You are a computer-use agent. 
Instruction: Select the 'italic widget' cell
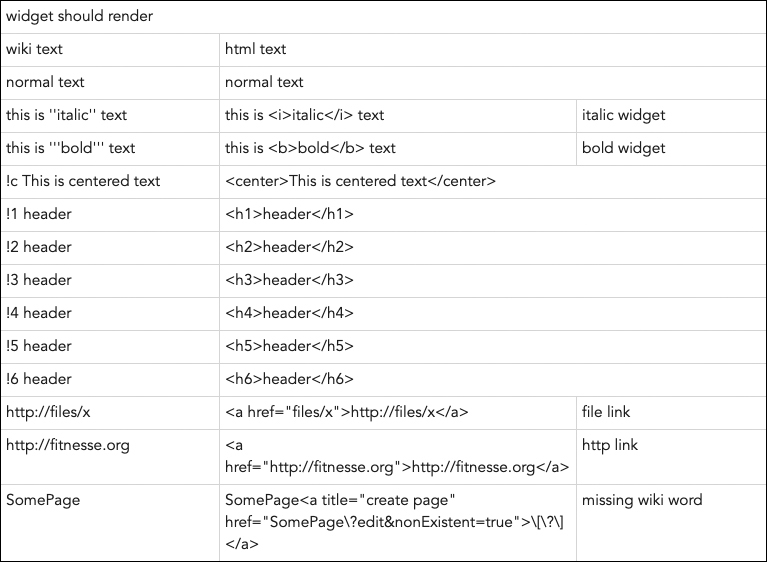coord(623,115)
